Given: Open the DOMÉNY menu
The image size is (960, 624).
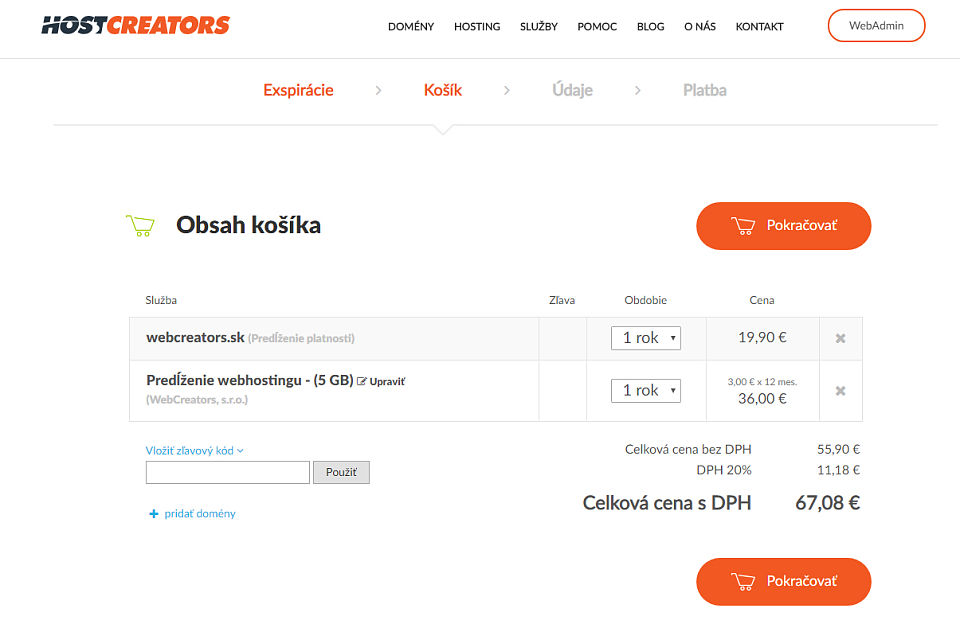Looking at the screenshot, I should 411,26.
